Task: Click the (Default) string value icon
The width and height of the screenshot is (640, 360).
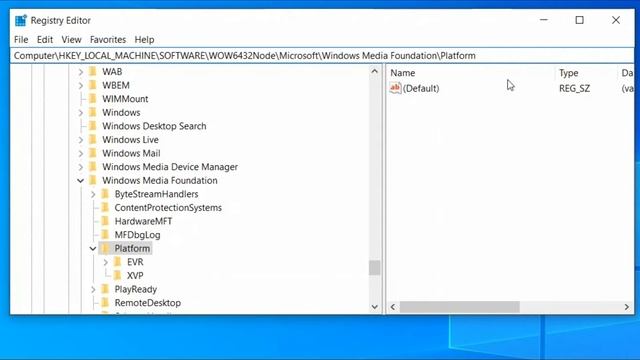Action: [x=395, y=88]
